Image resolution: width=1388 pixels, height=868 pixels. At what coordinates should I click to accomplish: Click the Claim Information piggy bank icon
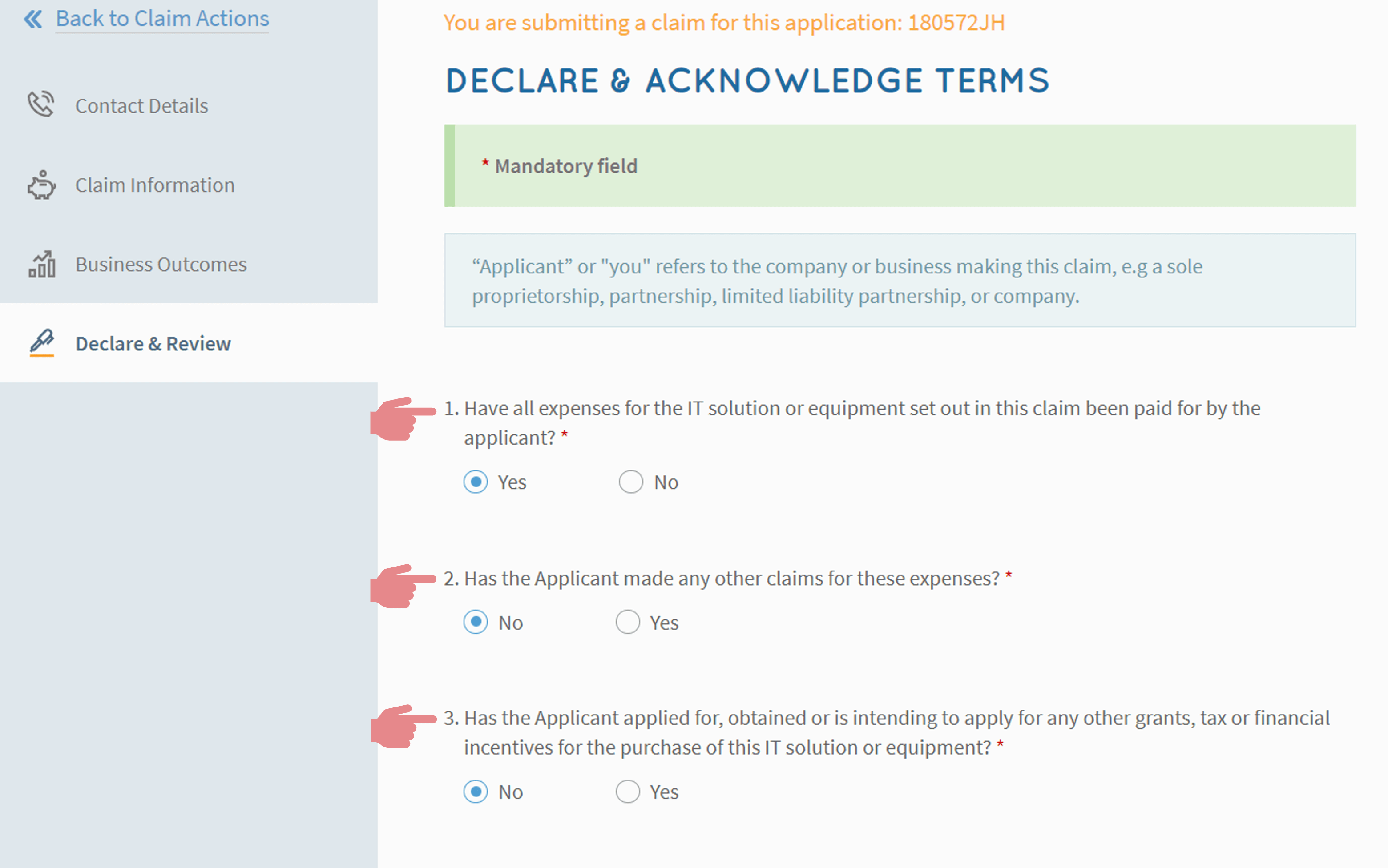[41, 185]
